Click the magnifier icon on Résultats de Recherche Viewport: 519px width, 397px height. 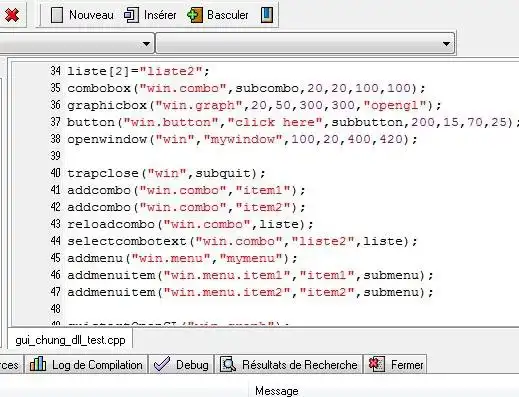(x=228, y=364)
